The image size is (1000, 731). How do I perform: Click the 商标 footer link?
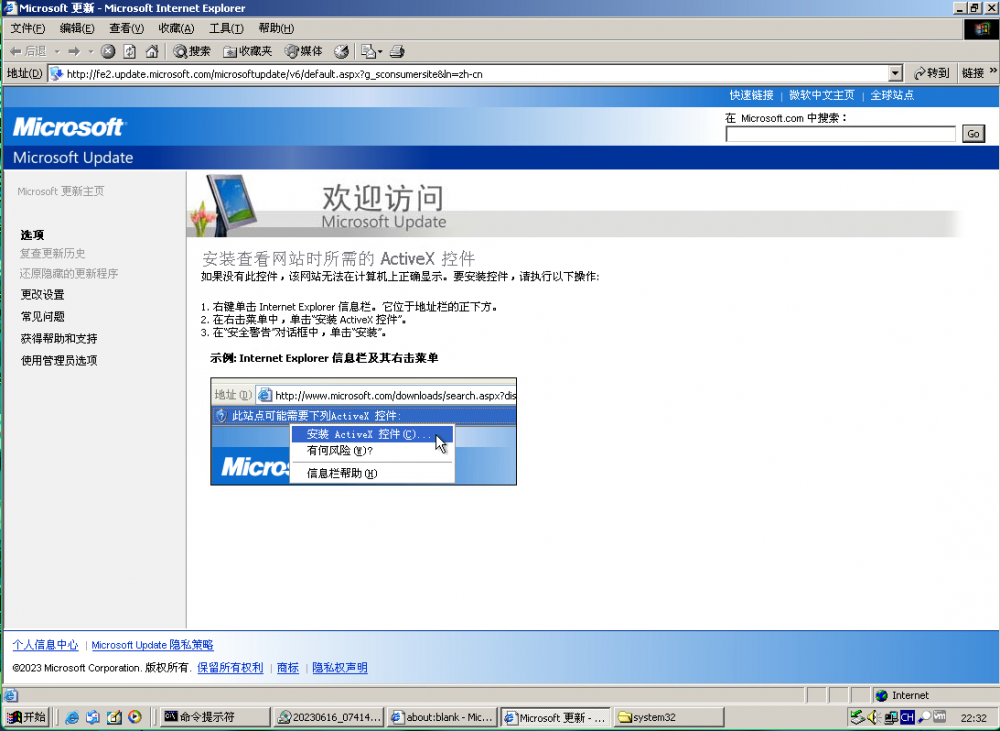coord(288,668)
